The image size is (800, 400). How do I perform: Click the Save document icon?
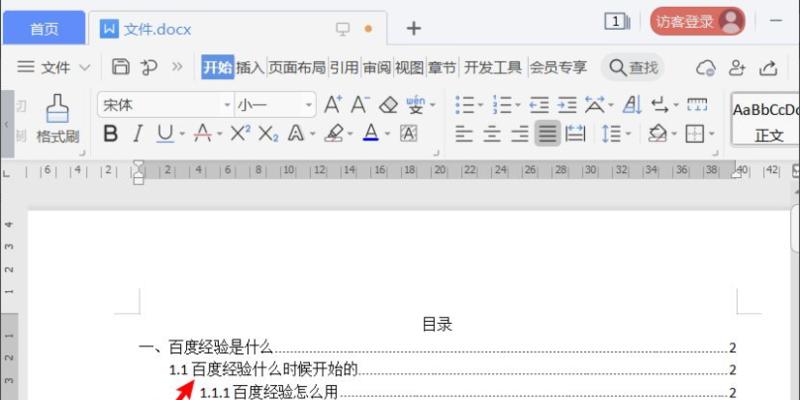click(120, 67)
